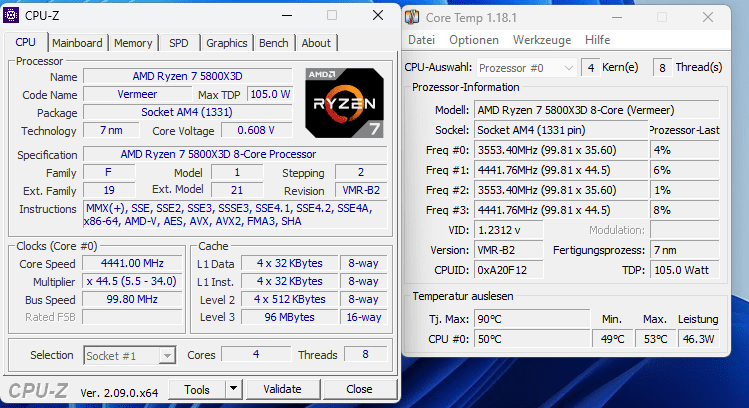The height and width of the screenshot is (408, 749).
Task: Click the Freq #3 value in Core Temp
Action: pos(561,211)
